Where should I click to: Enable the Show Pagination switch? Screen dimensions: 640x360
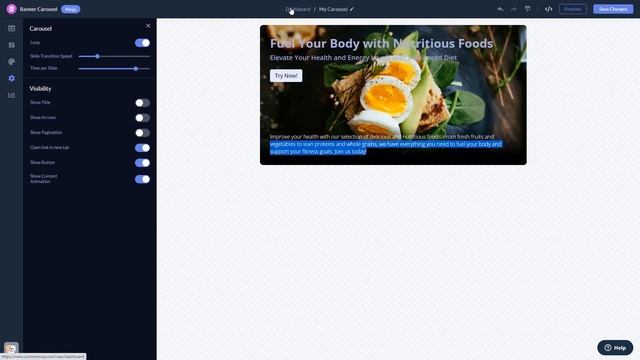tap(142, 133)
